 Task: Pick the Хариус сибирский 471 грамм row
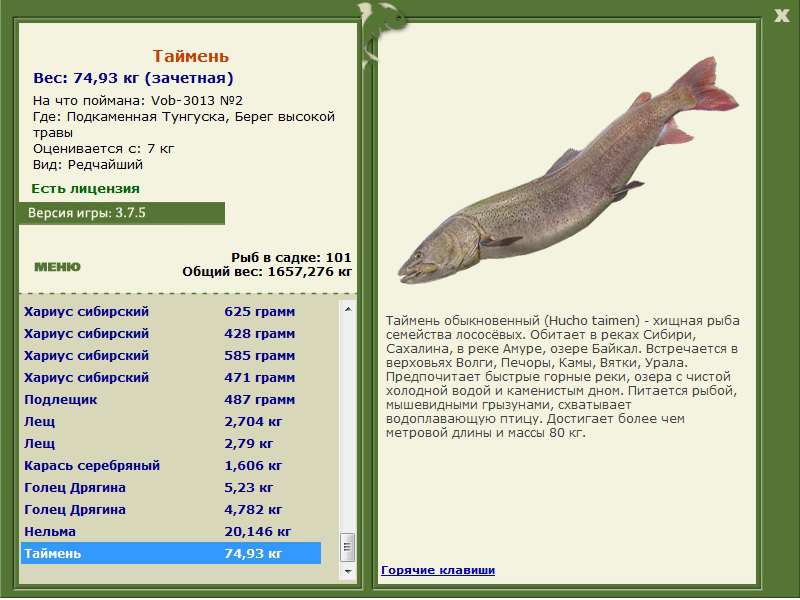pyautogui.click(x=170, y=377)
